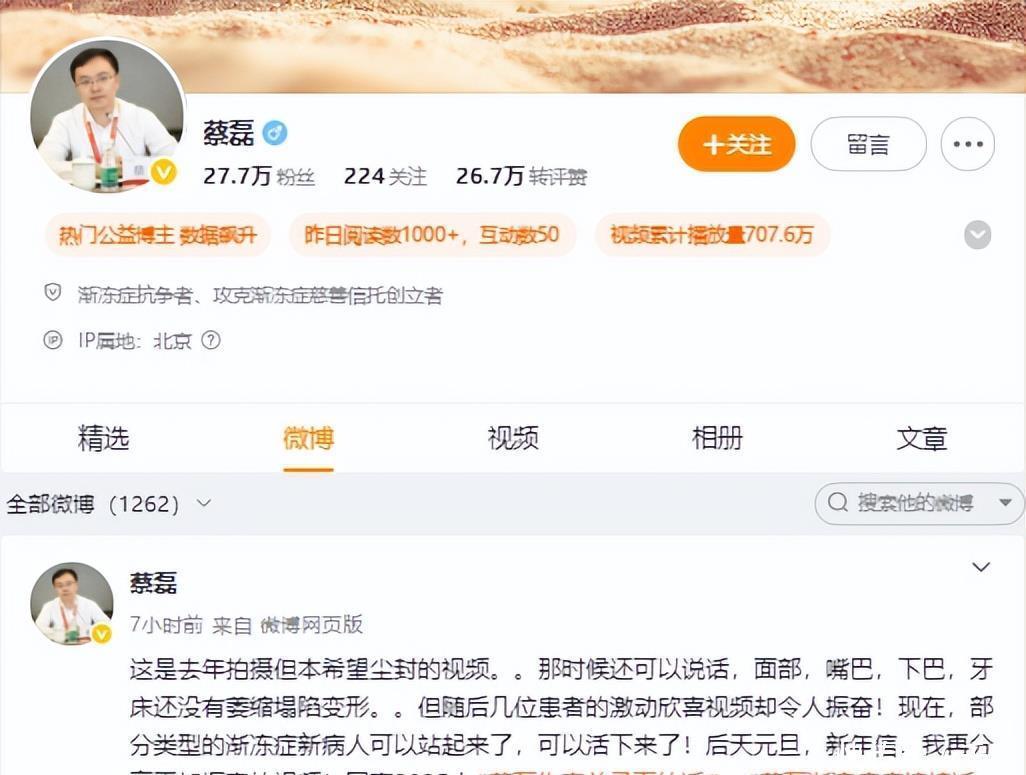Expand the grey circular chevron beside the tags

coord(978,235)
